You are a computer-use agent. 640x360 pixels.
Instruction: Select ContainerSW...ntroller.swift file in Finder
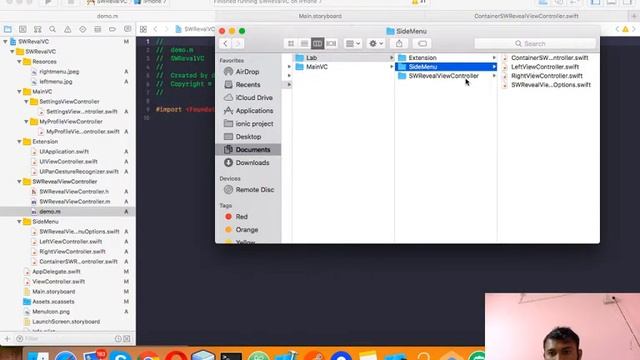548,58
